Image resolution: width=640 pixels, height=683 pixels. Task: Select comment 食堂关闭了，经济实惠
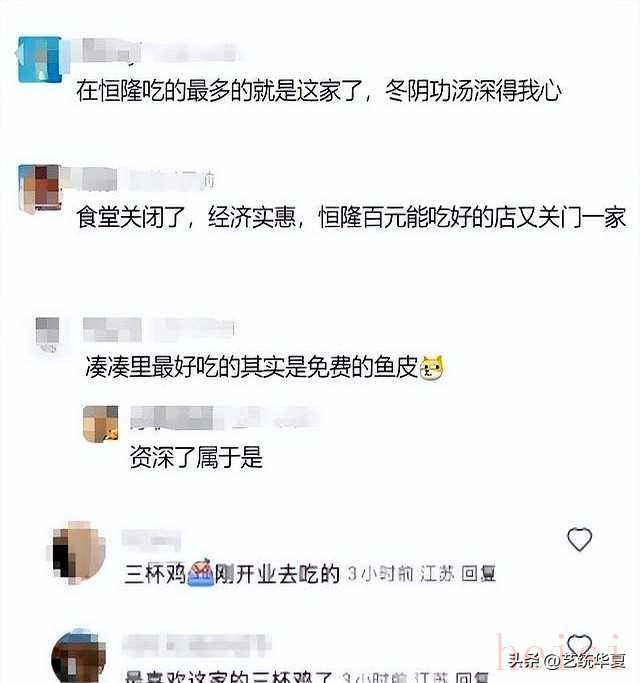click(351, 217)
